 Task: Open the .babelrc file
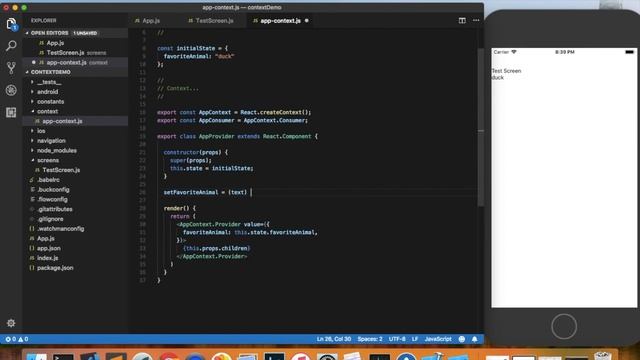tap(49, 180)
